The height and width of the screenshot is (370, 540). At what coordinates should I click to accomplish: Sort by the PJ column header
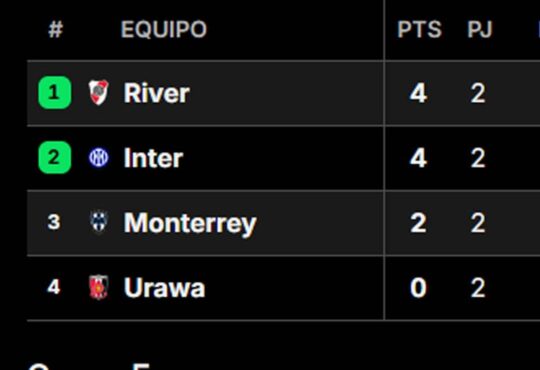point(480,29)
